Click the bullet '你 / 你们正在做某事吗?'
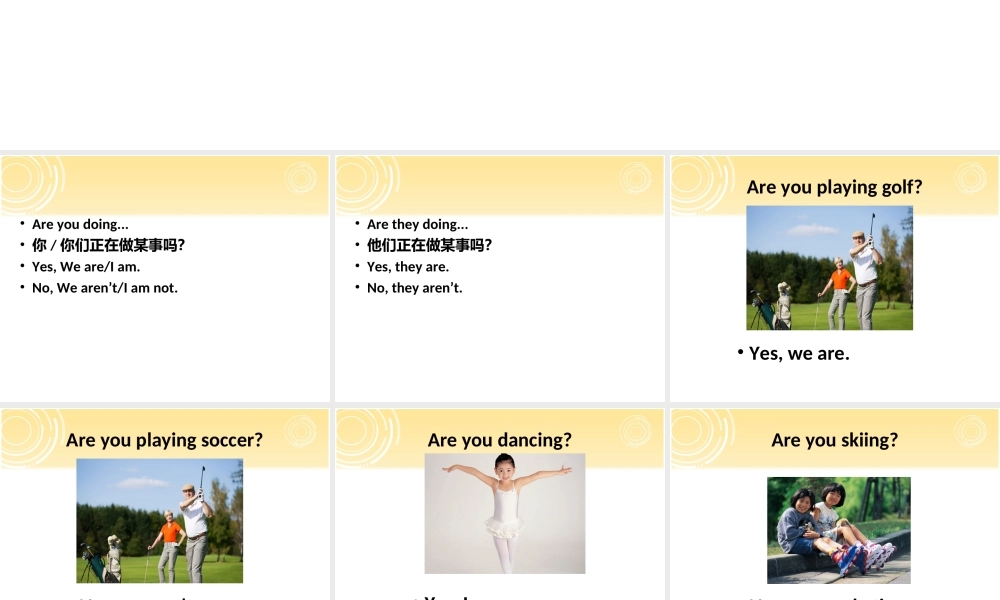This screenshot has height=600, width=1000. [107, 244]
